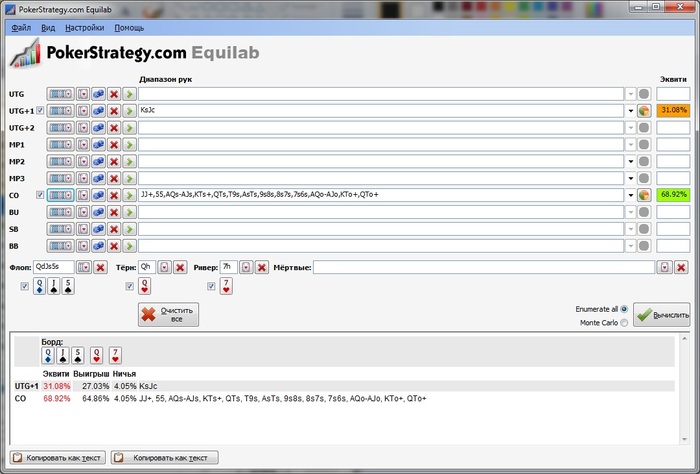
Task: Click the results panel scroll down arrow
Action: (x=684, y=440)
